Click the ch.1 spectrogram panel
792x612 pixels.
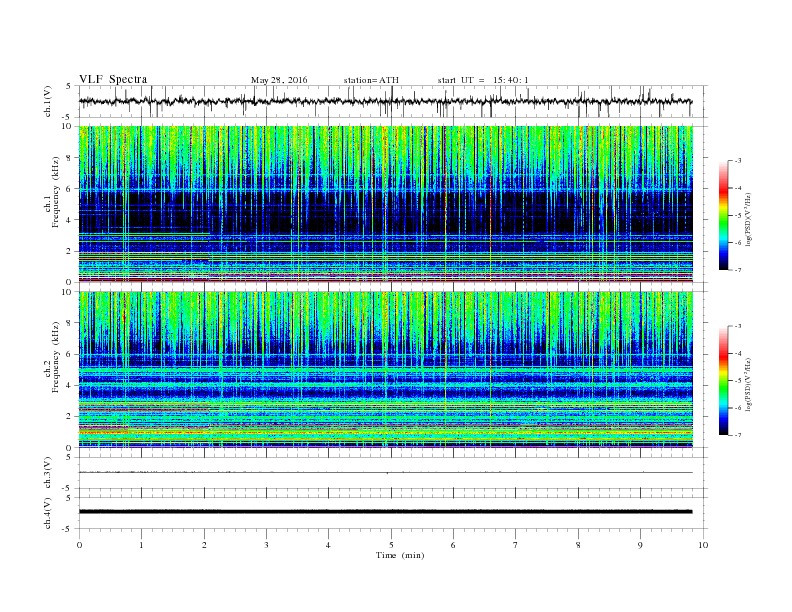point(386,204)
